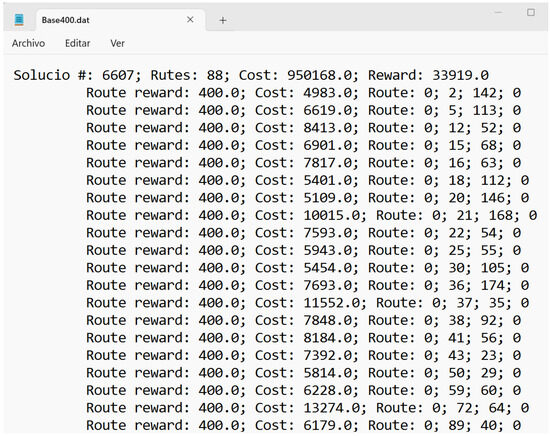This screenshot has width=550, height=436.
Task: Click the value 'Reward: 33919.0'
Action: (428, 75)
